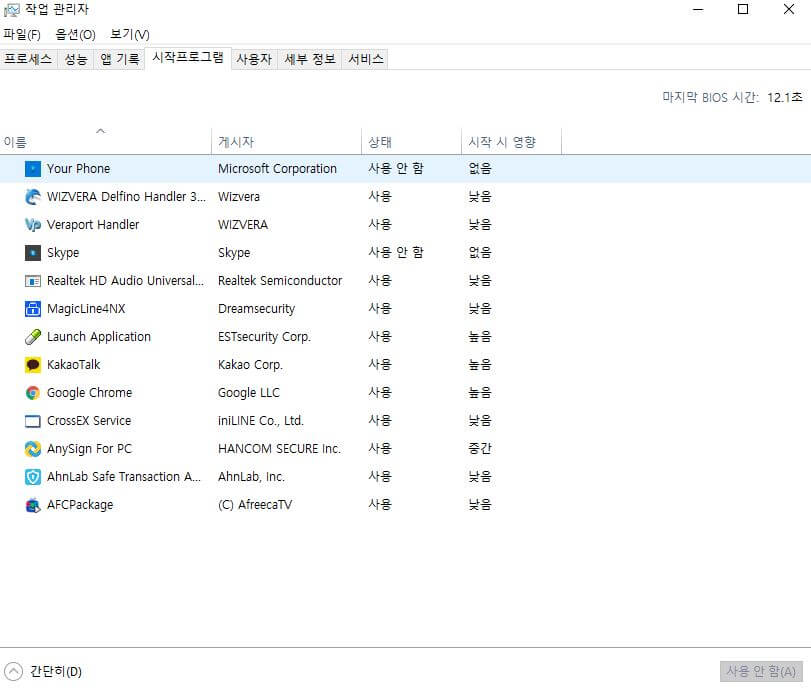
Task: Click the Launch Application pill icon
Action: coord(33,337)
